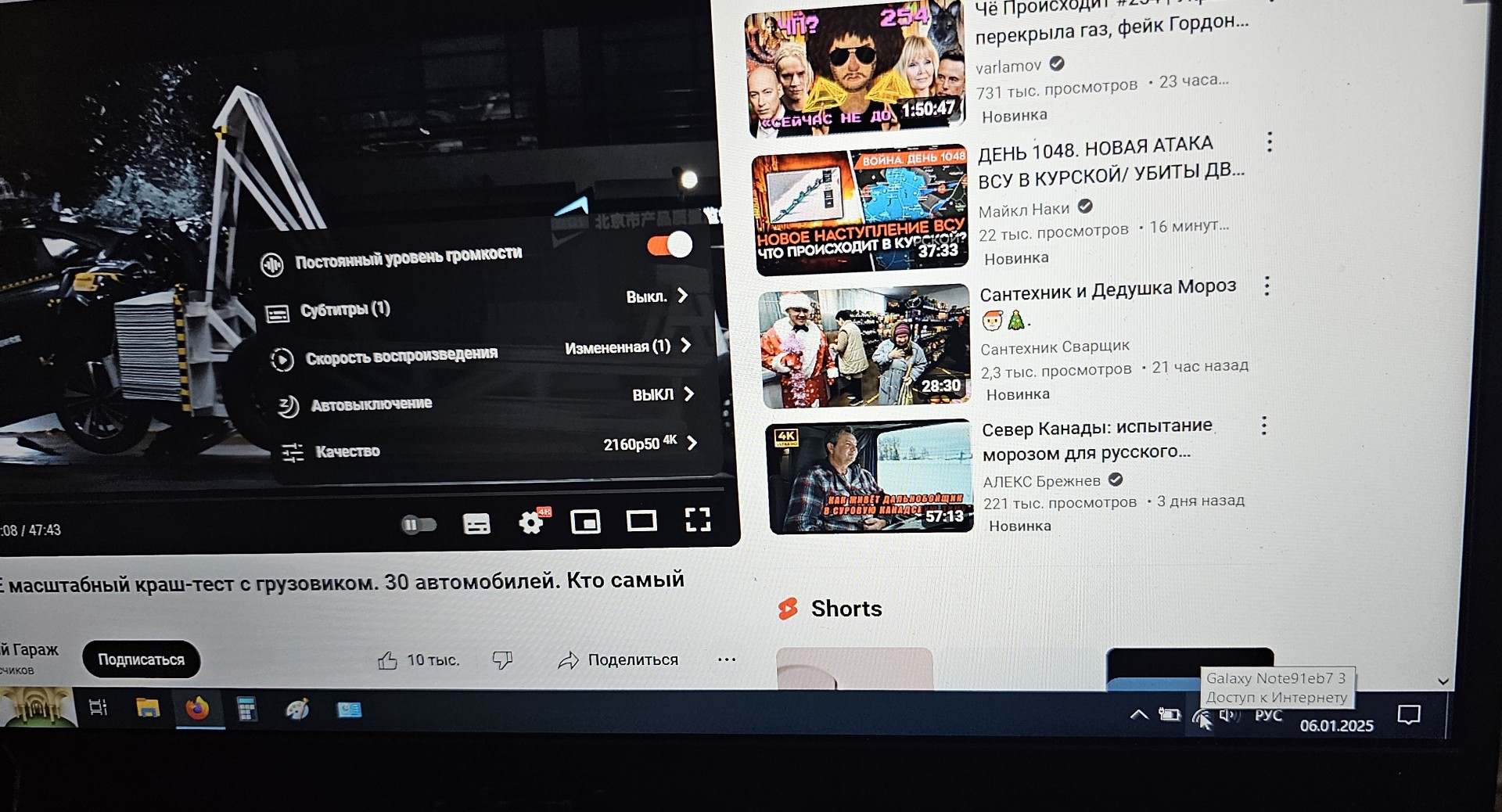
Task: Click the 2160p50 4K quality value
Action: [x=640, y=444]
